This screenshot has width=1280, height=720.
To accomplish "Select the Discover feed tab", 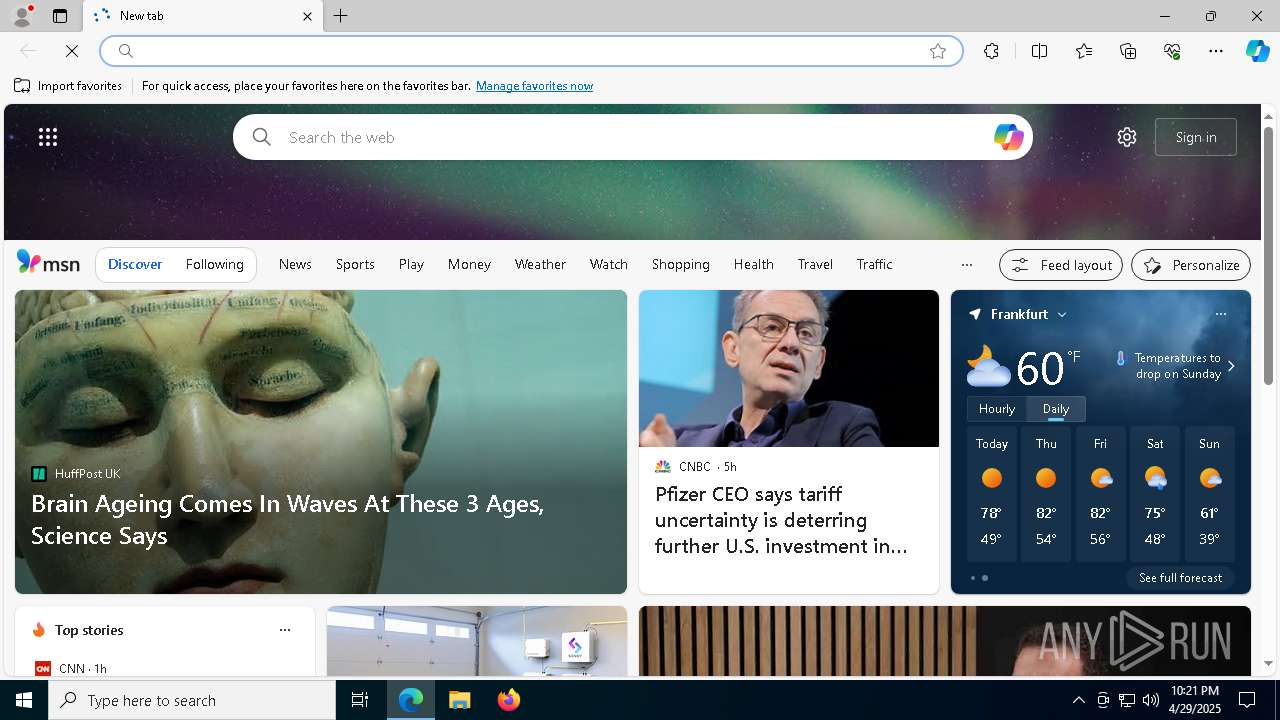I will 135,264.
